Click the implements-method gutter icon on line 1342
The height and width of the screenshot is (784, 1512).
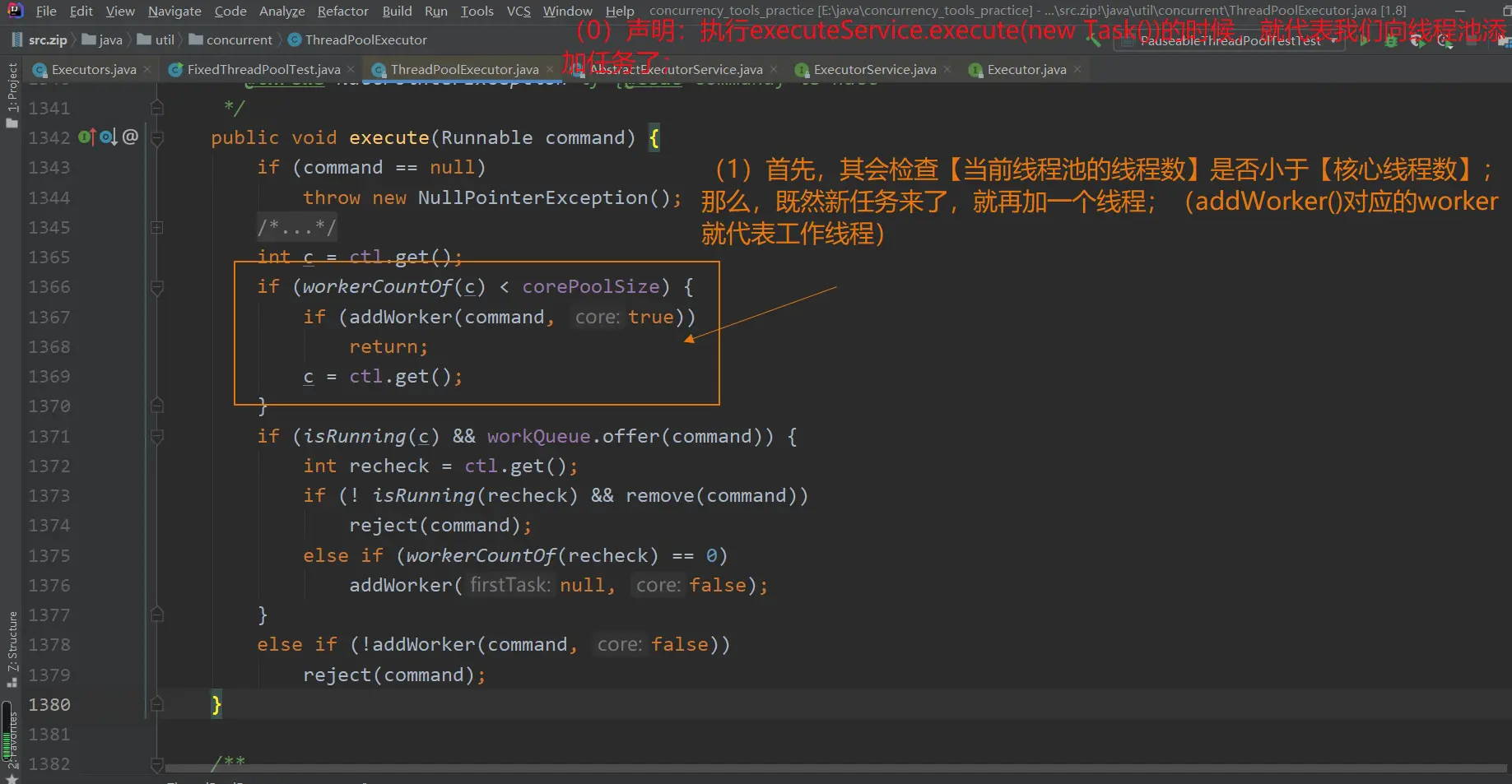tap(86, 137)
